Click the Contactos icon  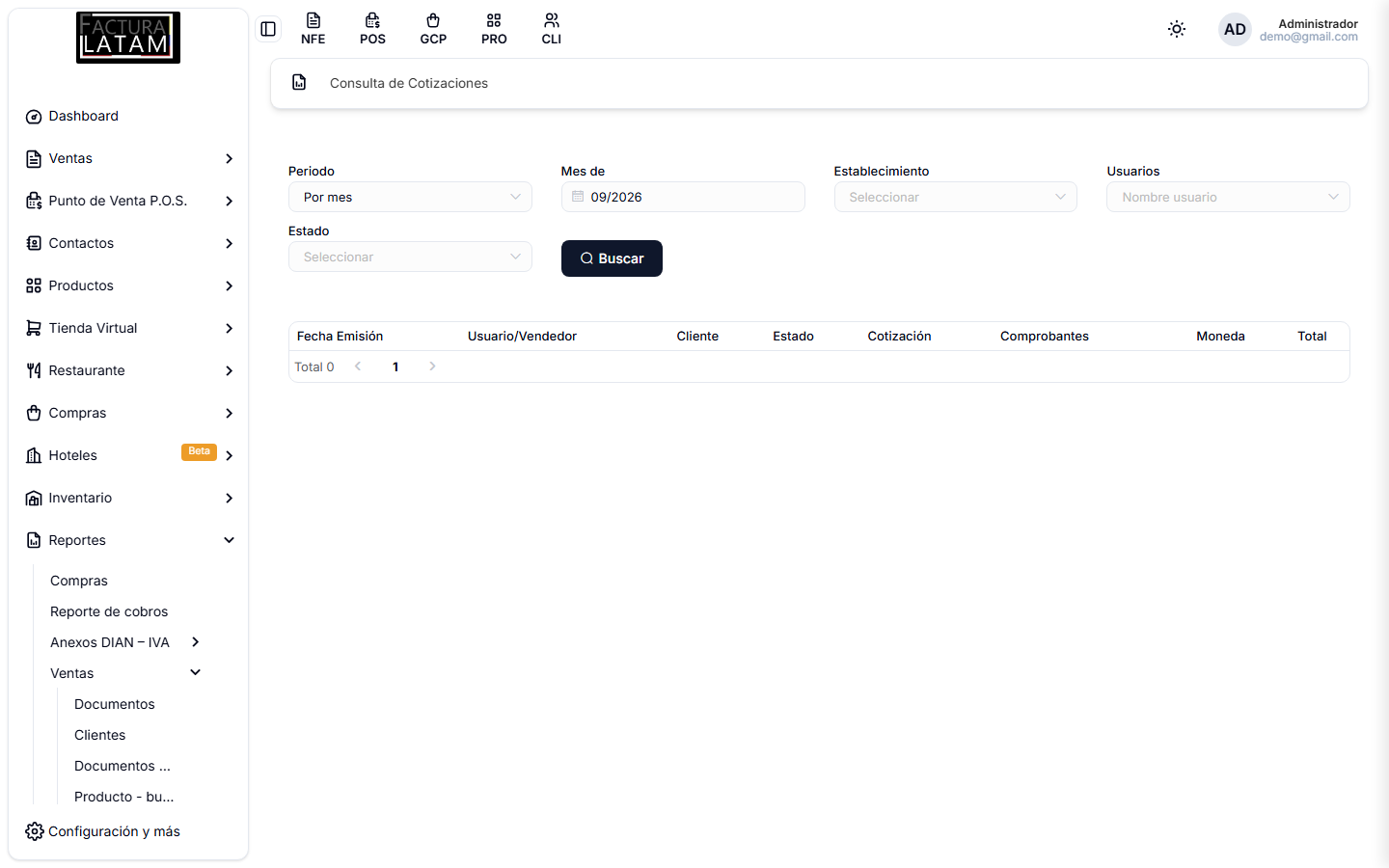[34, 244]
